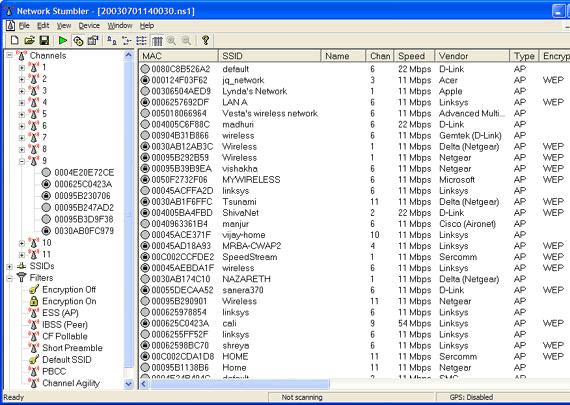
Task: Select tree entry 0004E20E72CE under channel 9
Action: 84,172
